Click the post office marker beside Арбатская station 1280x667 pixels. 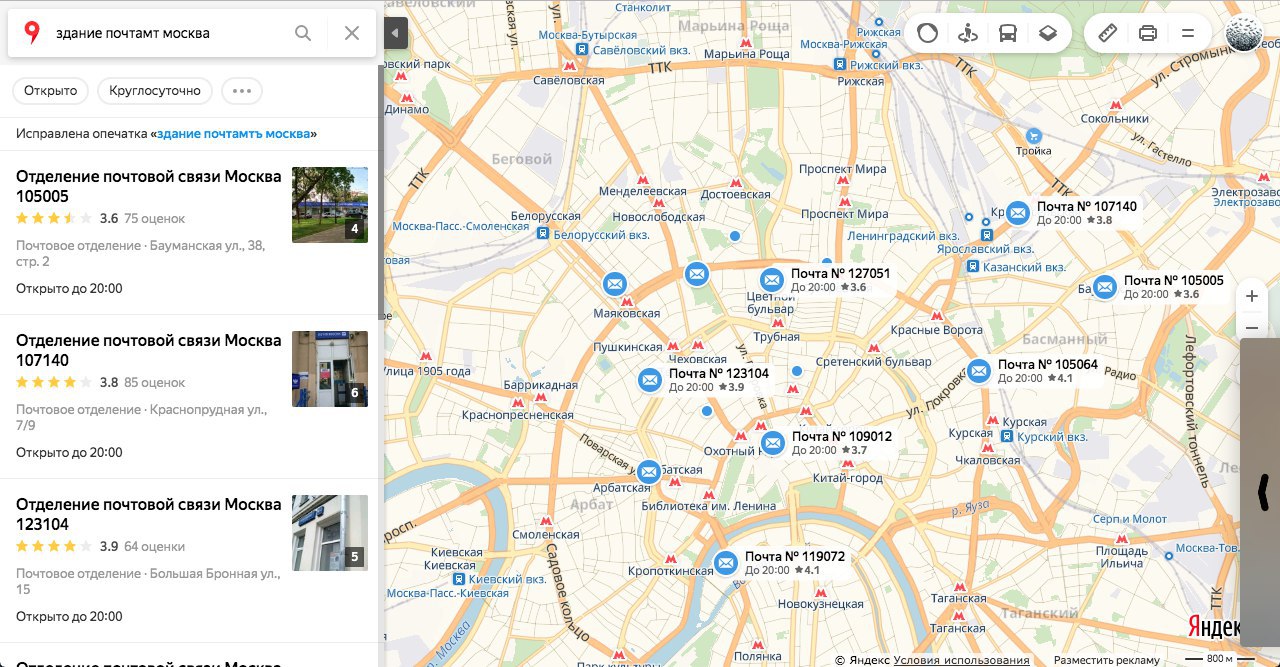point(649,471)
